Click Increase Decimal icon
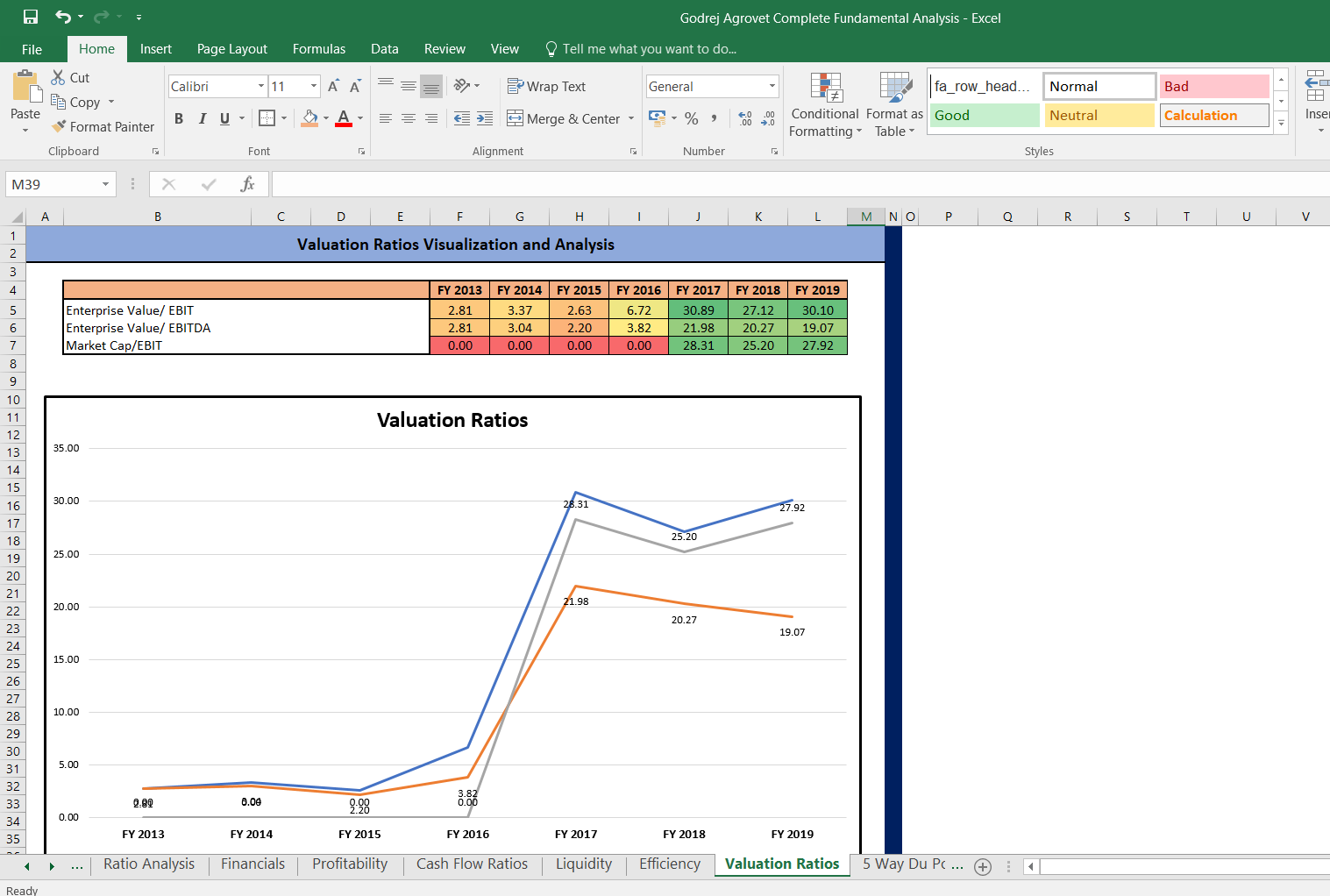Screen dimensions: 1330x896 pyautogui.click(x=745, y=118)
